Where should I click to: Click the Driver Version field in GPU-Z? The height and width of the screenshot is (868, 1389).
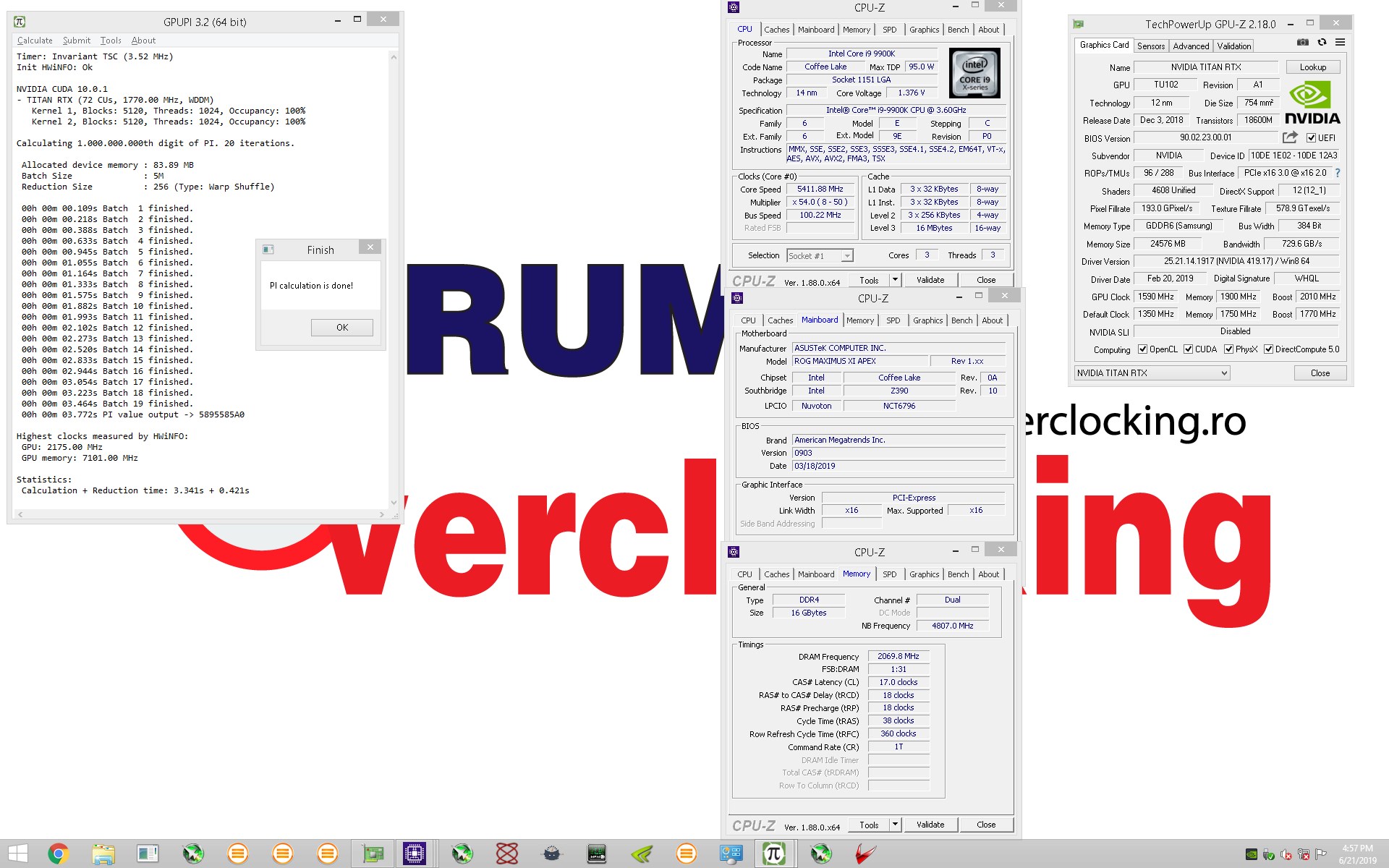click(x=1236, y=261)
